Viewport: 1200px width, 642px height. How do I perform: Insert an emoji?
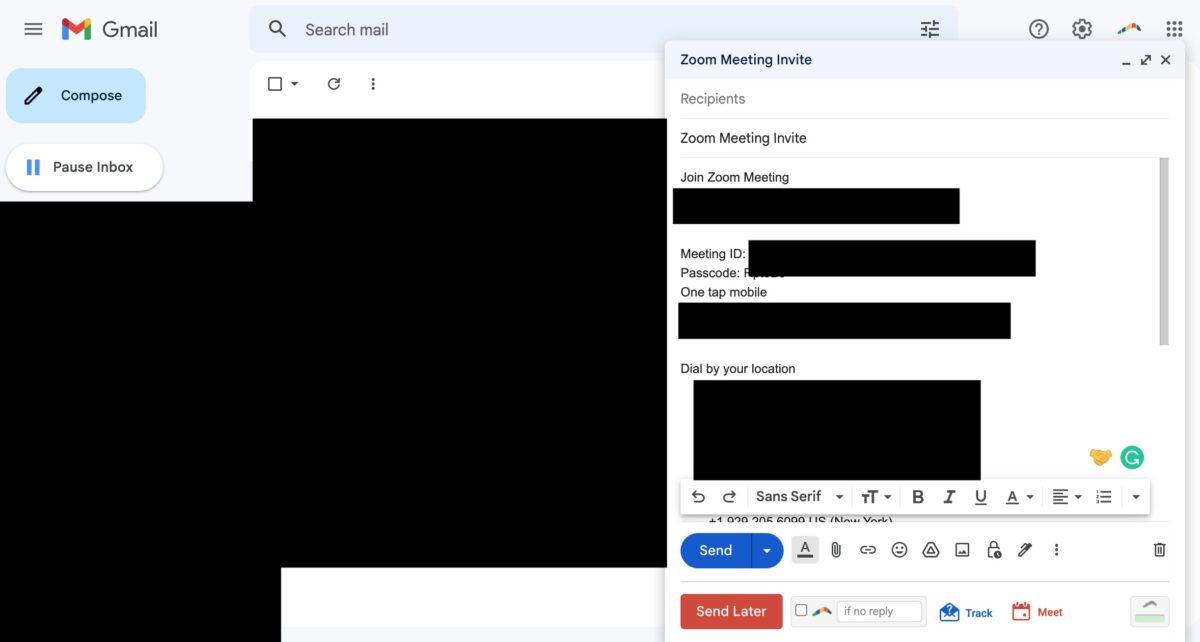tap(899, 550)
